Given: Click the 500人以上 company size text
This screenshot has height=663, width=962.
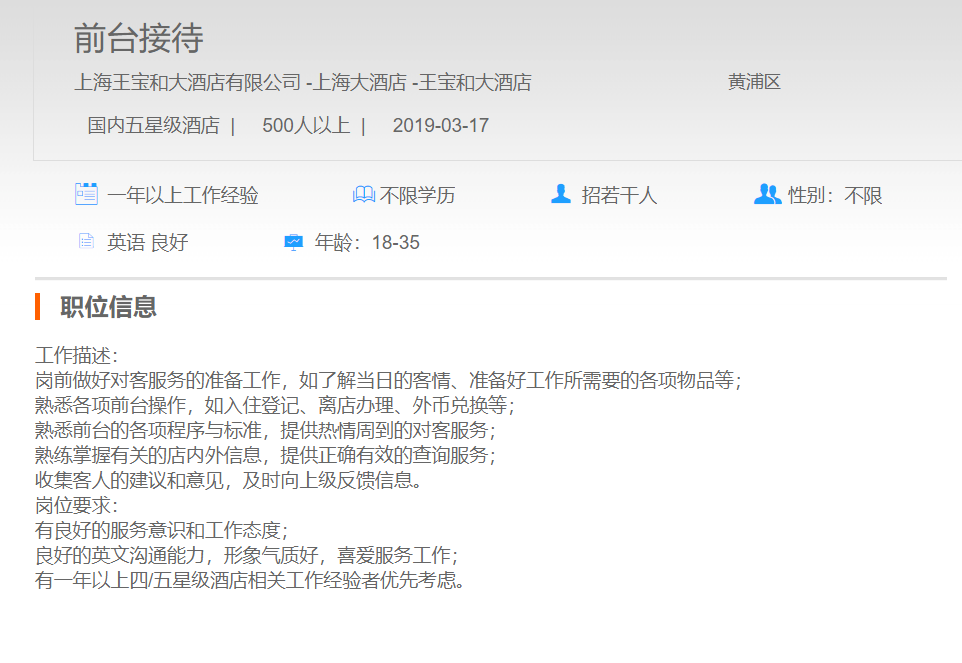Looking at the screenshot, I should pos(306,126).
